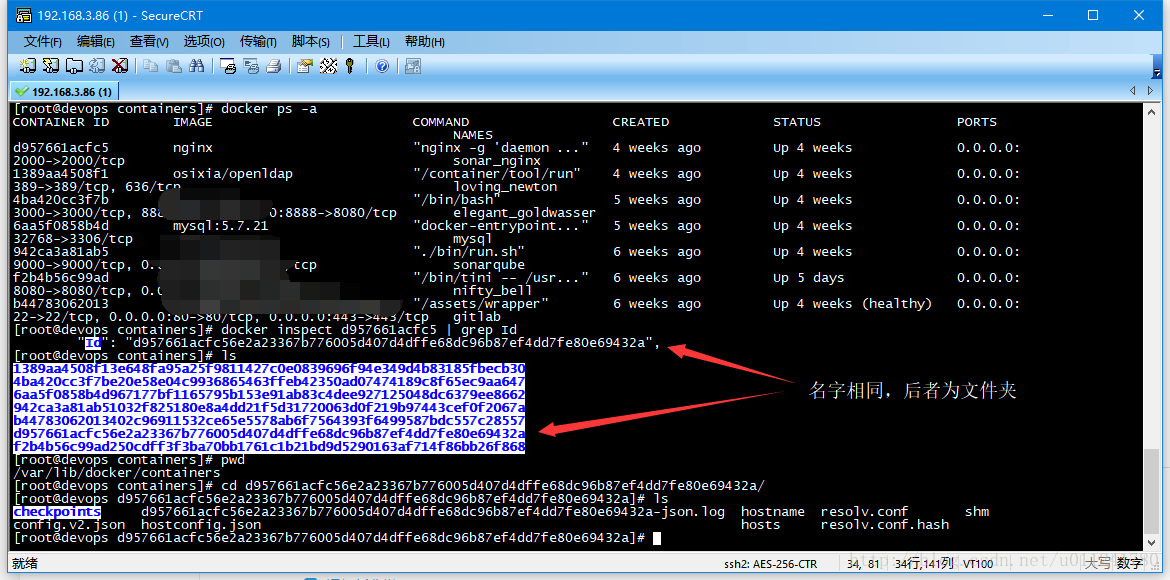The width and height of the screenshot is (1170, 580).
Task: Open the 脚本(S) menu
Action: coord(310,42)
